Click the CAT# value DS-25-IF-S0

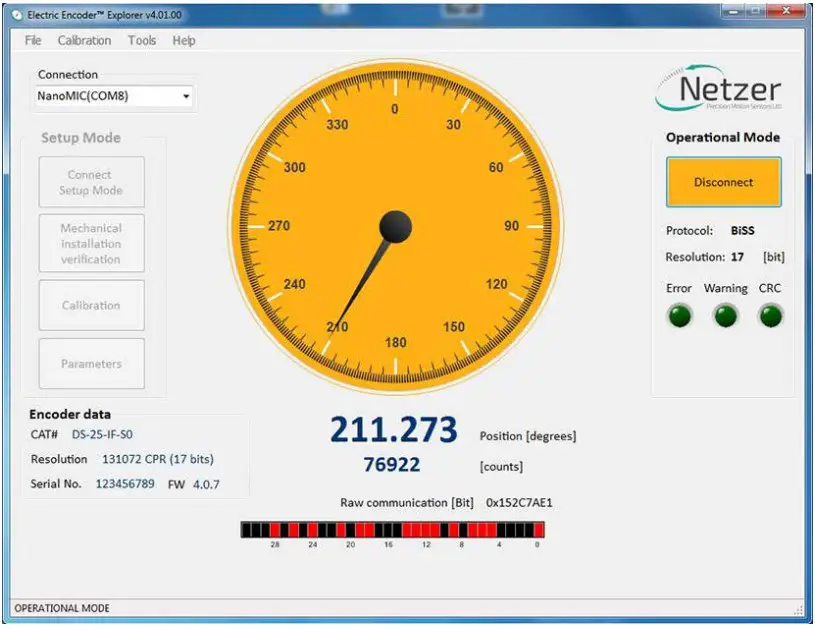click(x=102, y=434)
